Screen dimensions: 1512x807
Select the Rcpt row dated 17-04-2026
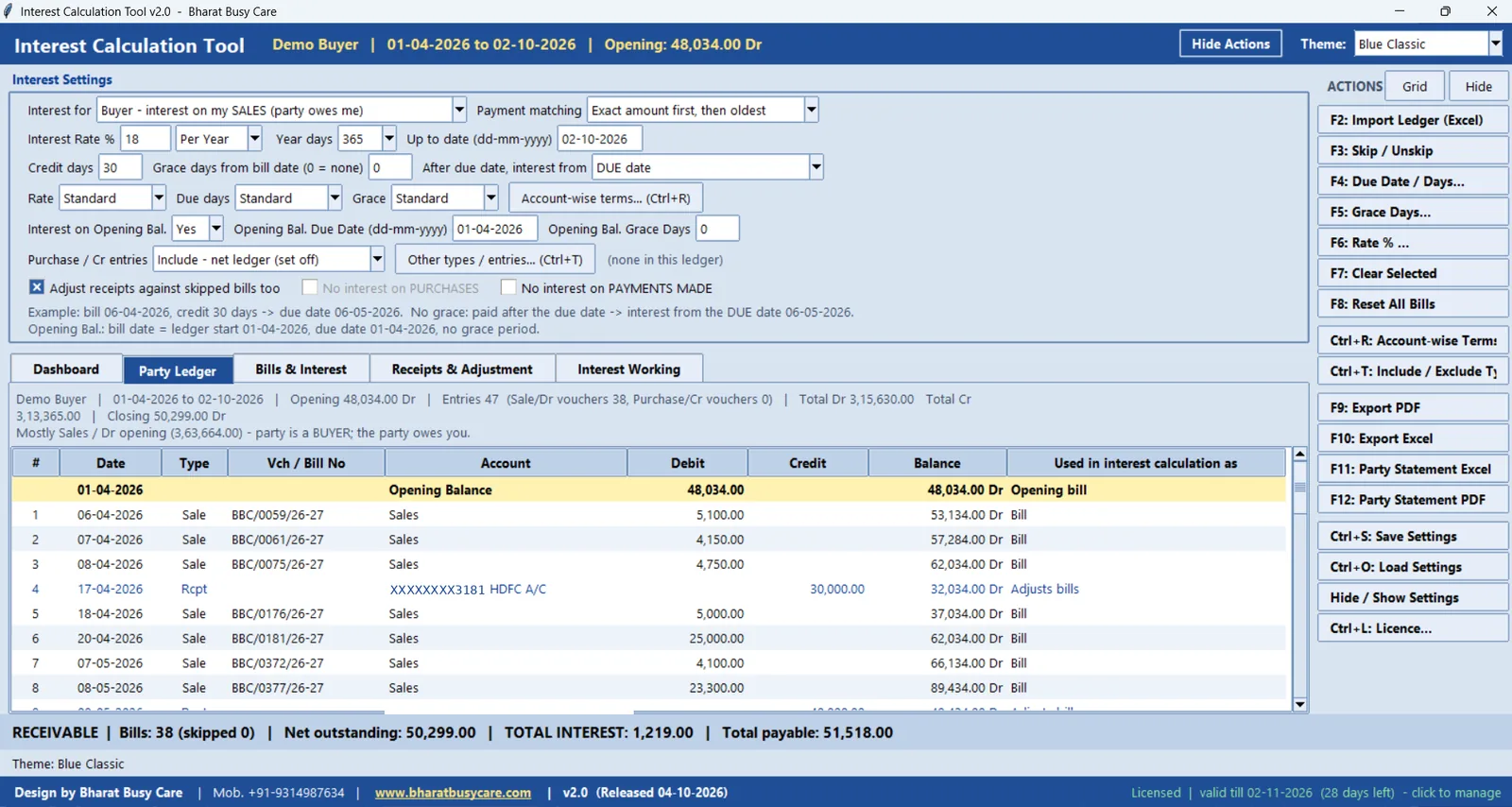click(648, 589)
